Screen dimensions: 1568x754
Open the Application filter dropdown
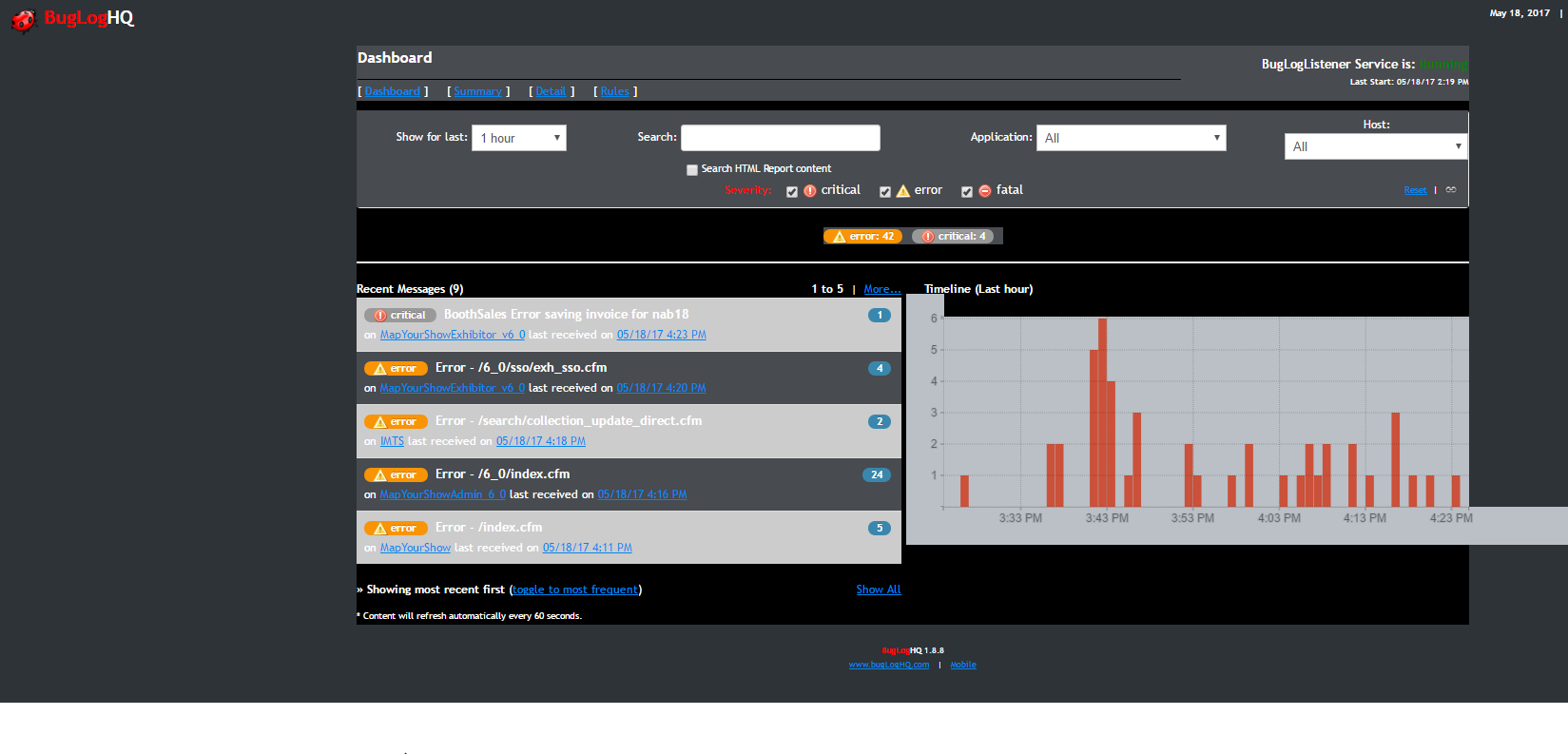pyautogui.click(x=1132, y=138)
